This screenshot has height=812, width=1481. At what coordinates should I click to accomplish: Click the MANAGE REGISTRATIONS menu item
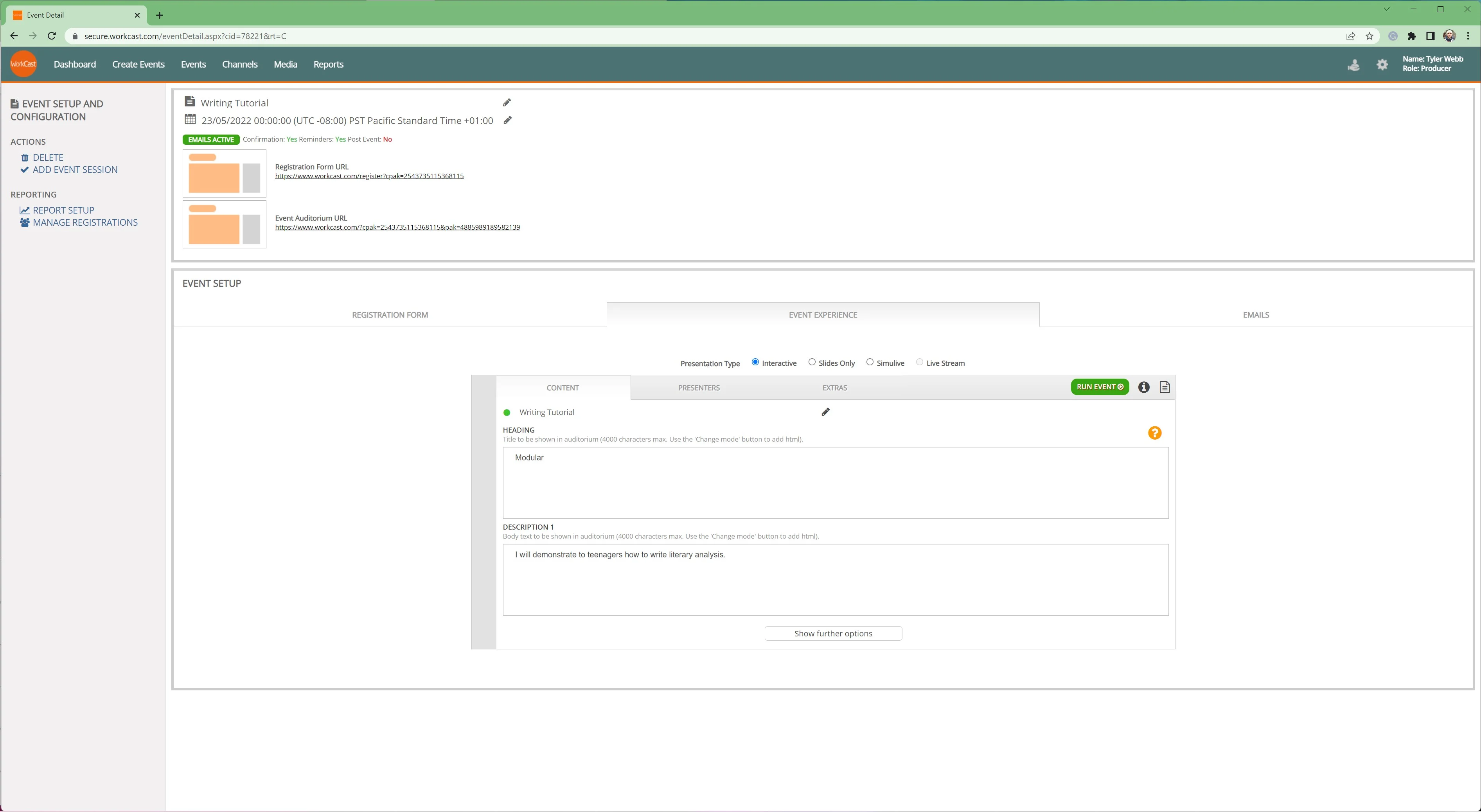pos(85,222)
